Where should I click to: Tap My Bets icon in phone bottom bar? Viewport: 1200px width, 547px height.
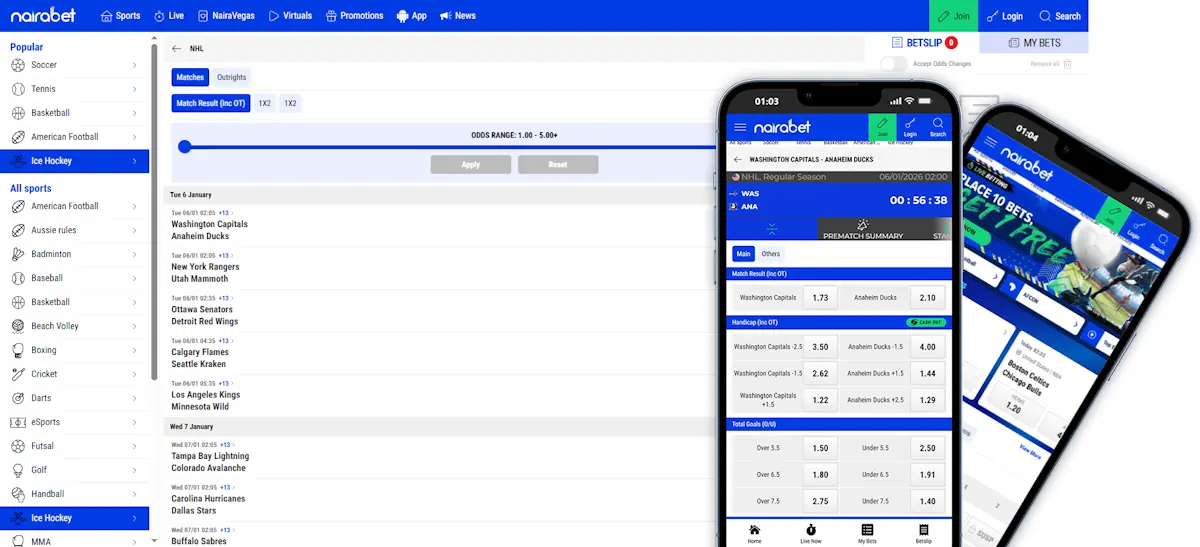tap(867, 530)
